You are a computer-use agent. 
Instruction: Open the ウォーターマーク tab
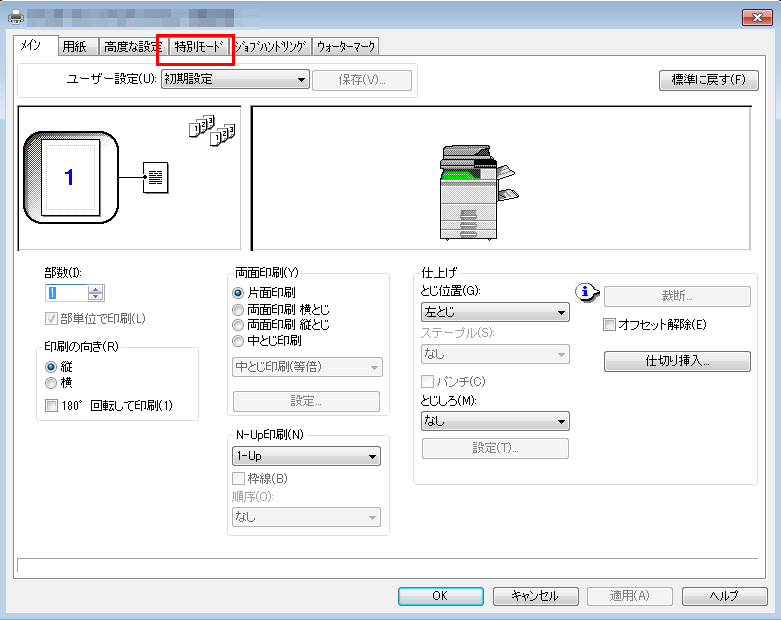pyautogui.click(x=345, y=46)
